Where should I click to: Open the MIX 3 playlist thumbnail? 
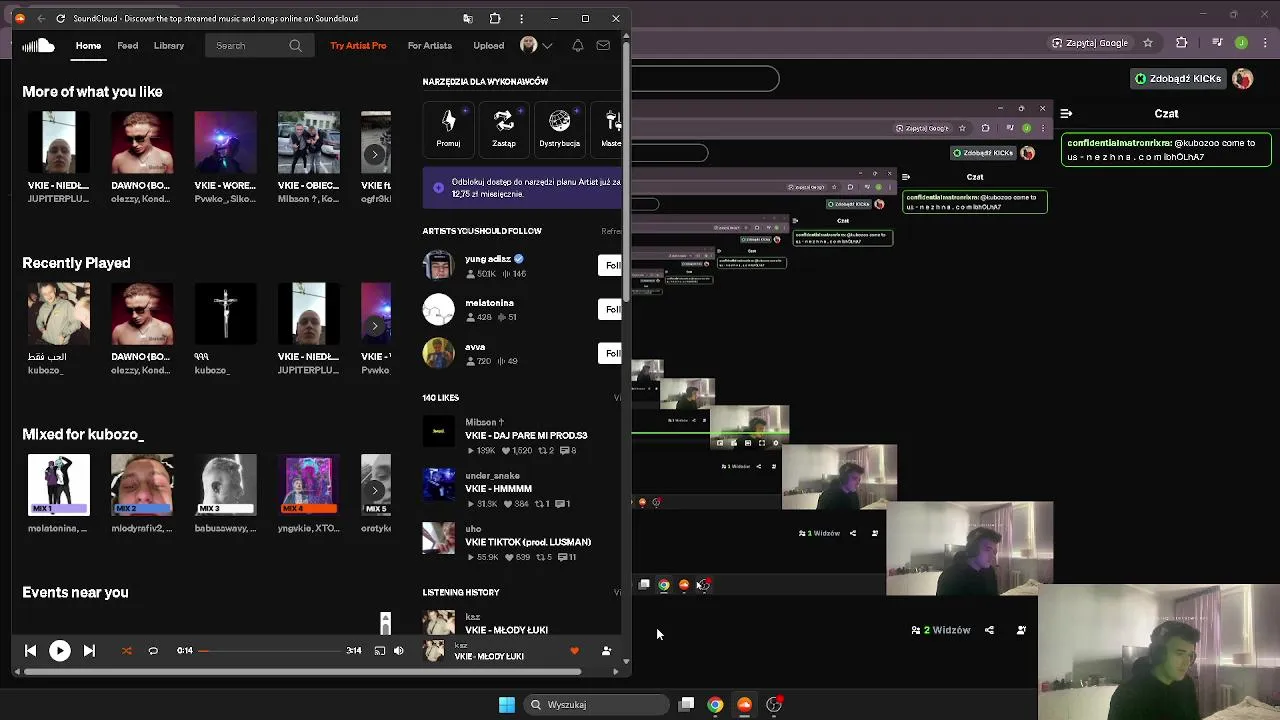point(225,485)
